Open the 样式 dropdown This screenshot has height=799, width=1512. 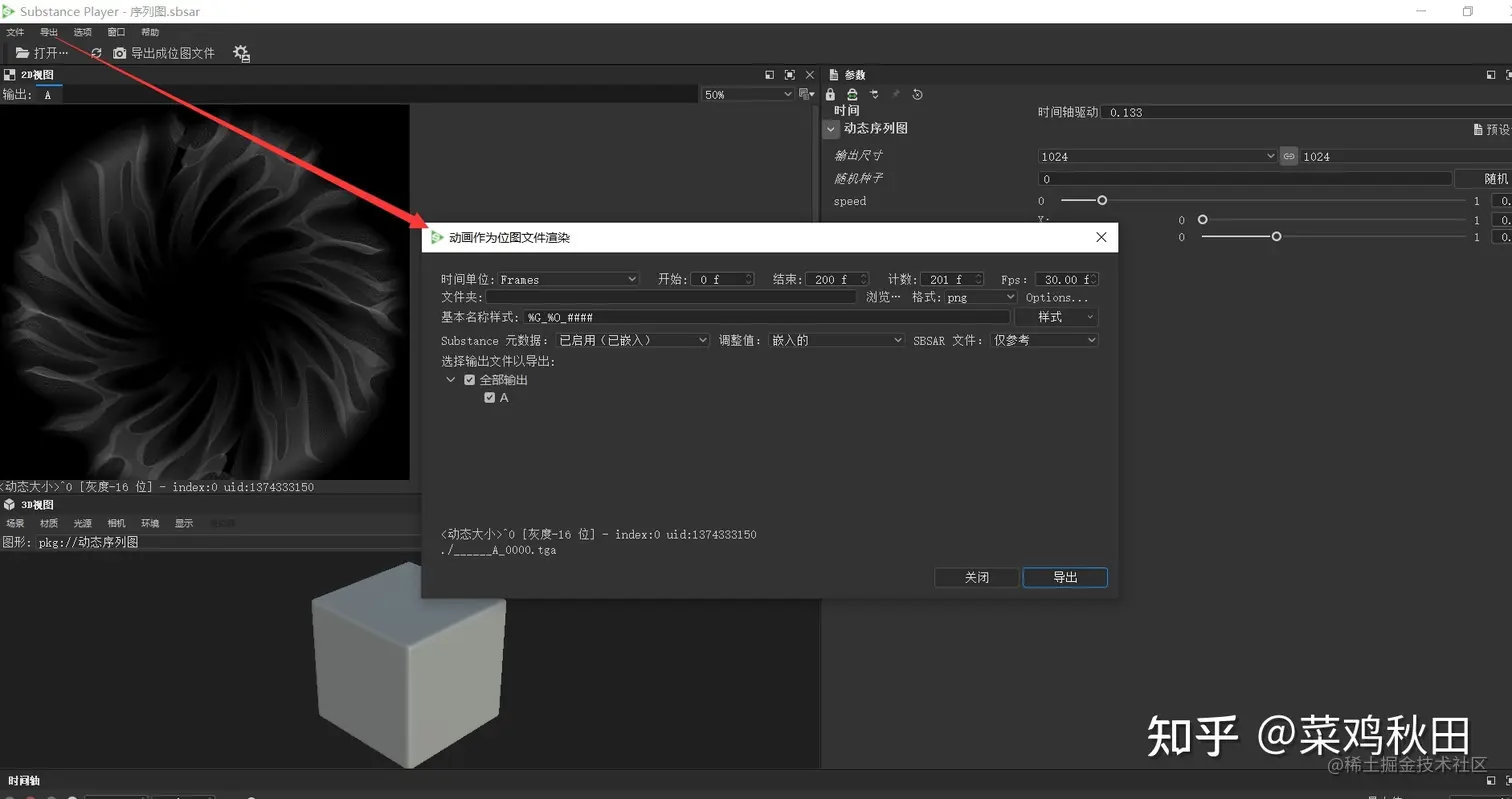tap(1056, 317)
